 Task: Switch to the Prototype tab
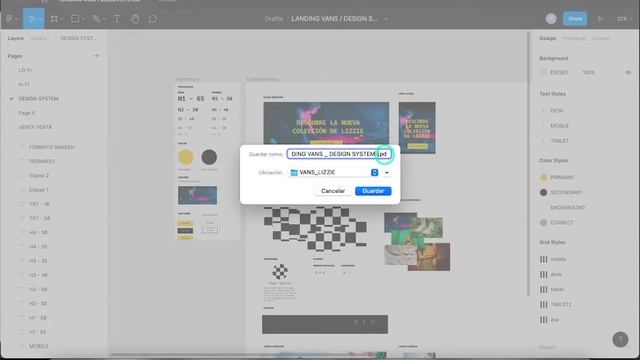click(574, 38)
